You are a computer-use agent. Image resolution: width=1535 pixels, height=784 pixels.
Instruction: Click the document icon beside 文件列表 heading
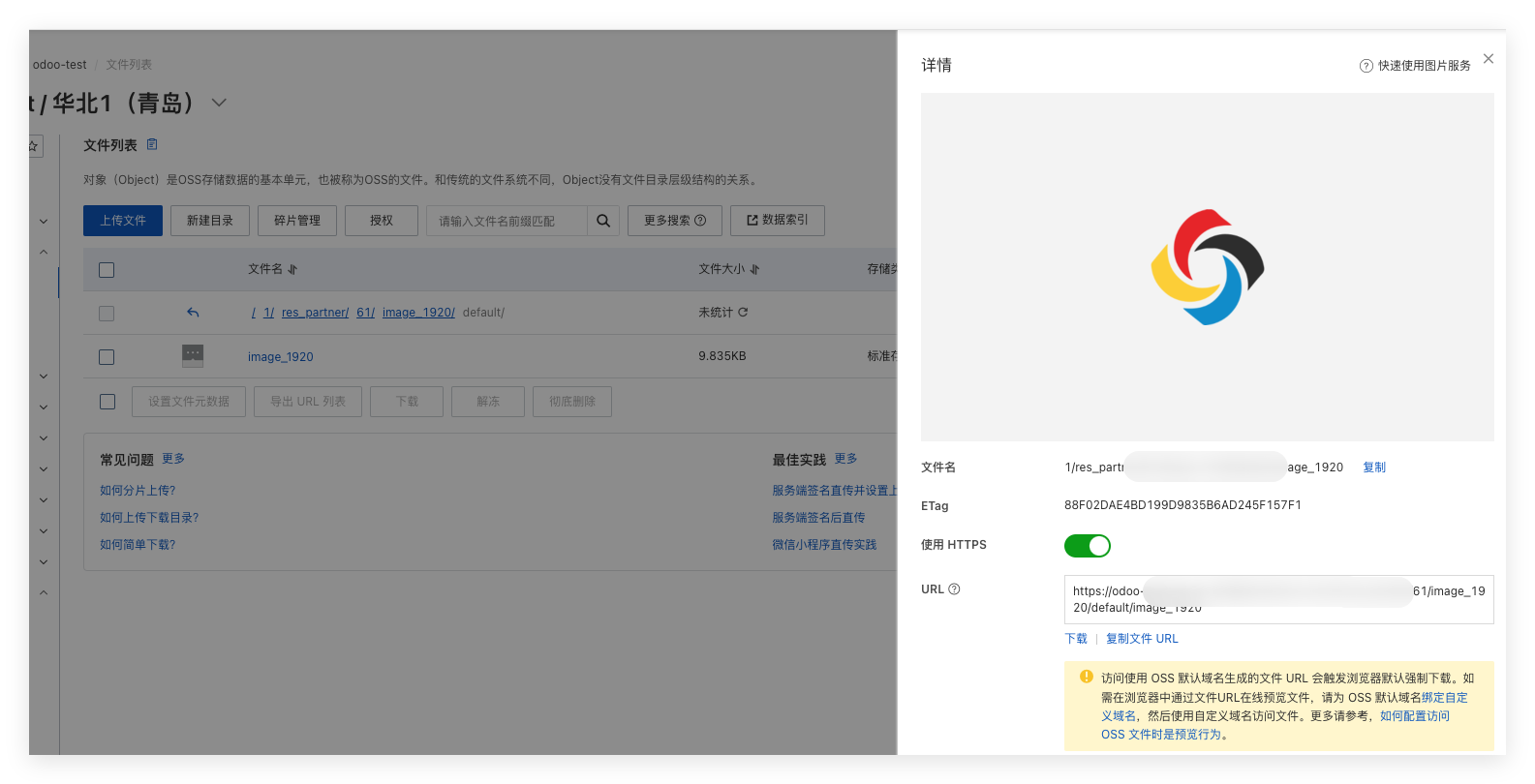coord(152,144)
